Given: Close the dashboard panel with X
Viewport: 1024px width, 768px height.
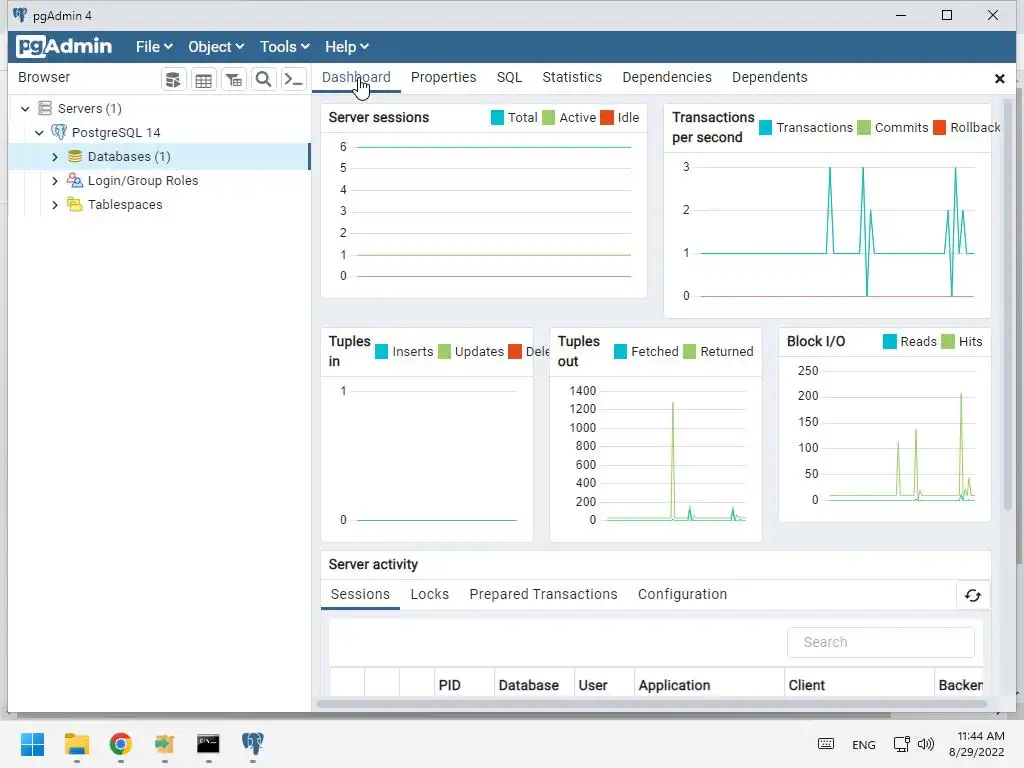Looking at the screenshot, I should 999,78.
